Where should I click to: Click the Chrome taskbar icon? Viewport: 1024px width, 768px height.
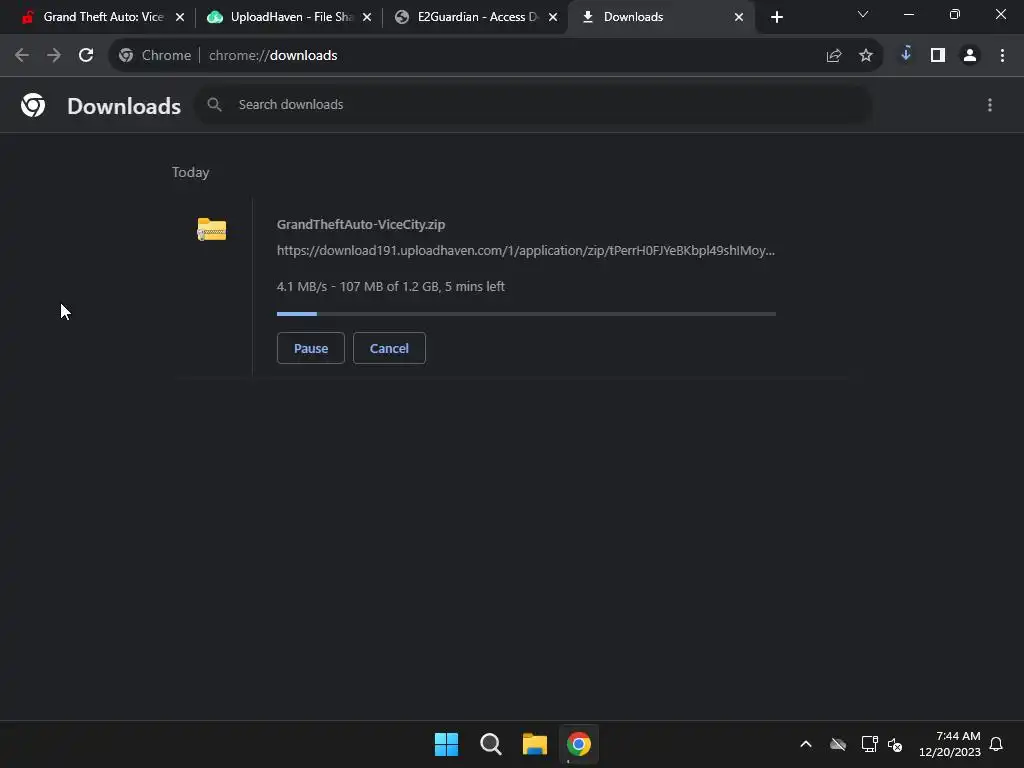pyautogui.click(x=579, y=744)
